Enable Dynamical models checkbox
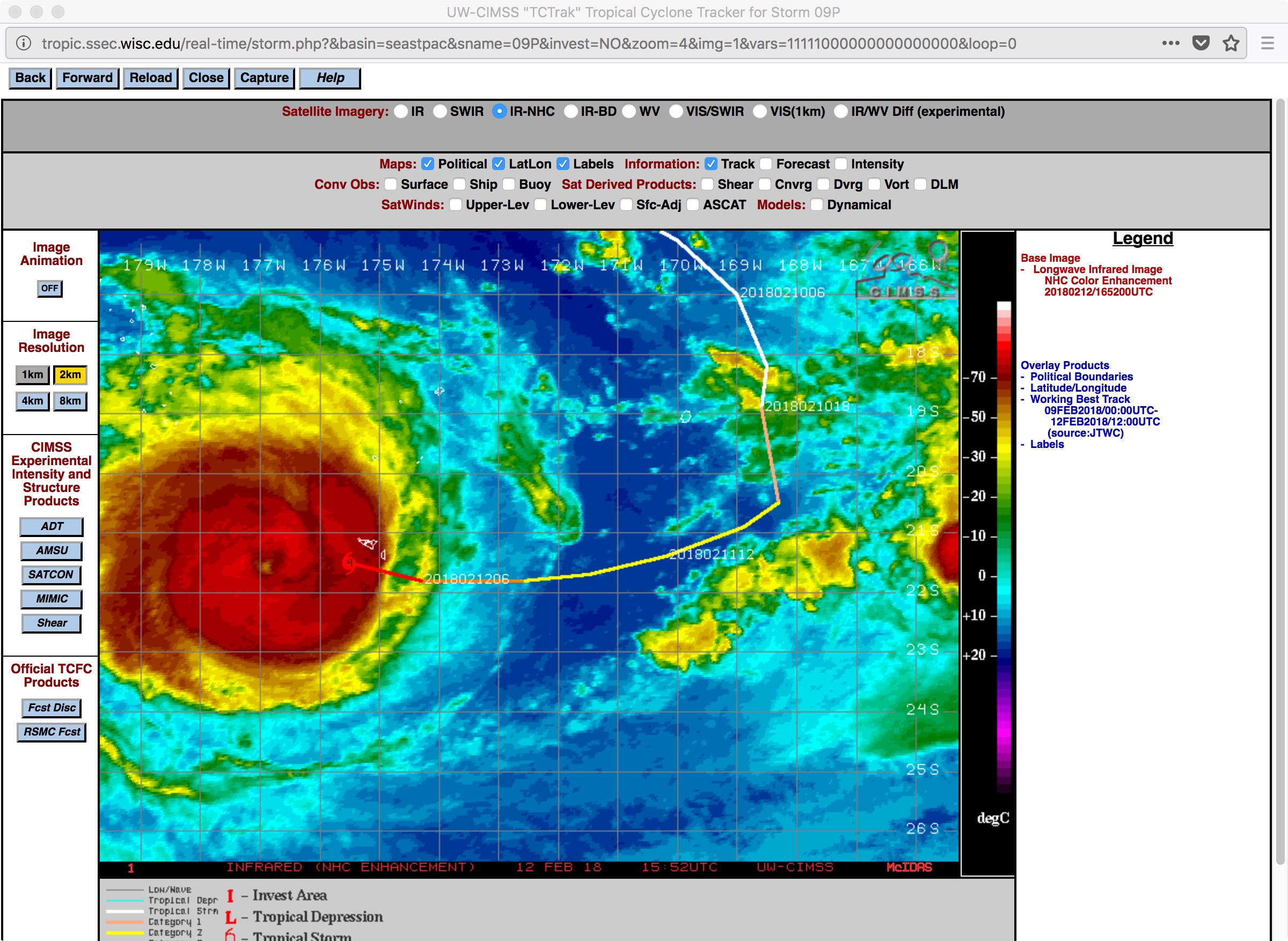Screen dimensions: 1288x941 tap(817, 205)
